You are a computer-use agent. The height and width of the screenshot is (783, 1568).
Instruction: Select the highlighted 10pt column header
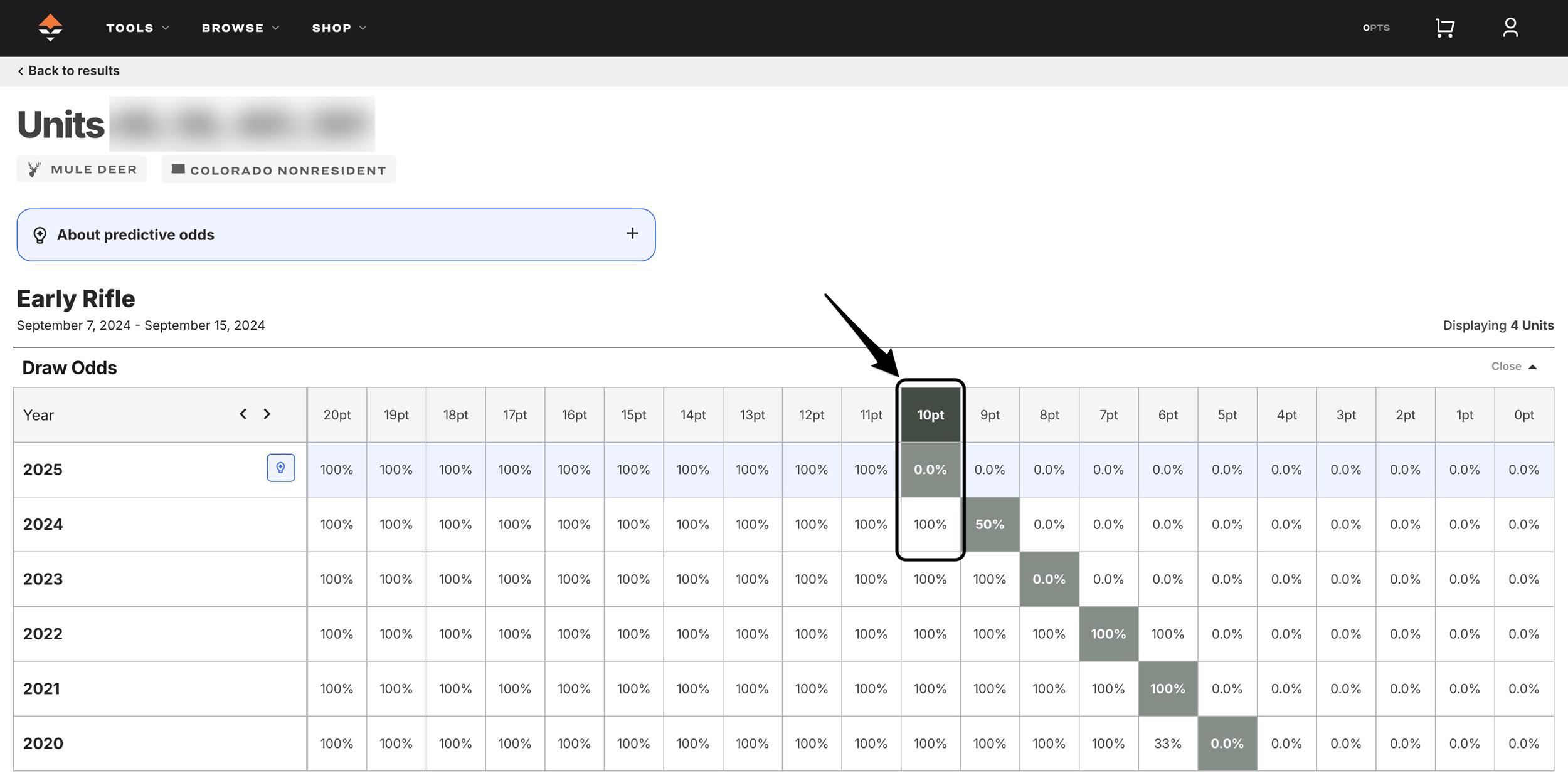(x=930, y=414)
